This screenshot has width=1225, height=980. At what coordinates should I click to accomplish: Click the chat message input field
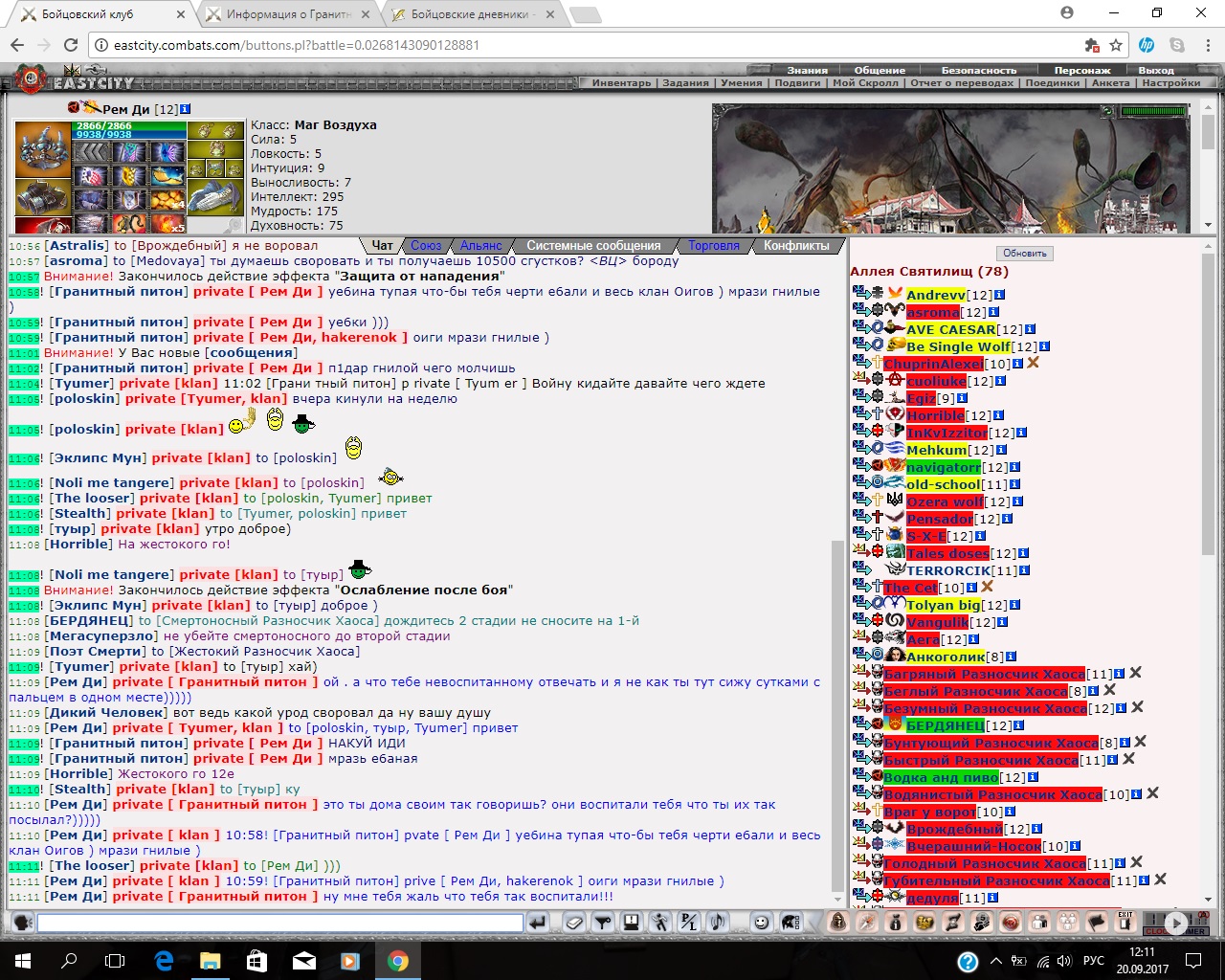click(280, 924)
